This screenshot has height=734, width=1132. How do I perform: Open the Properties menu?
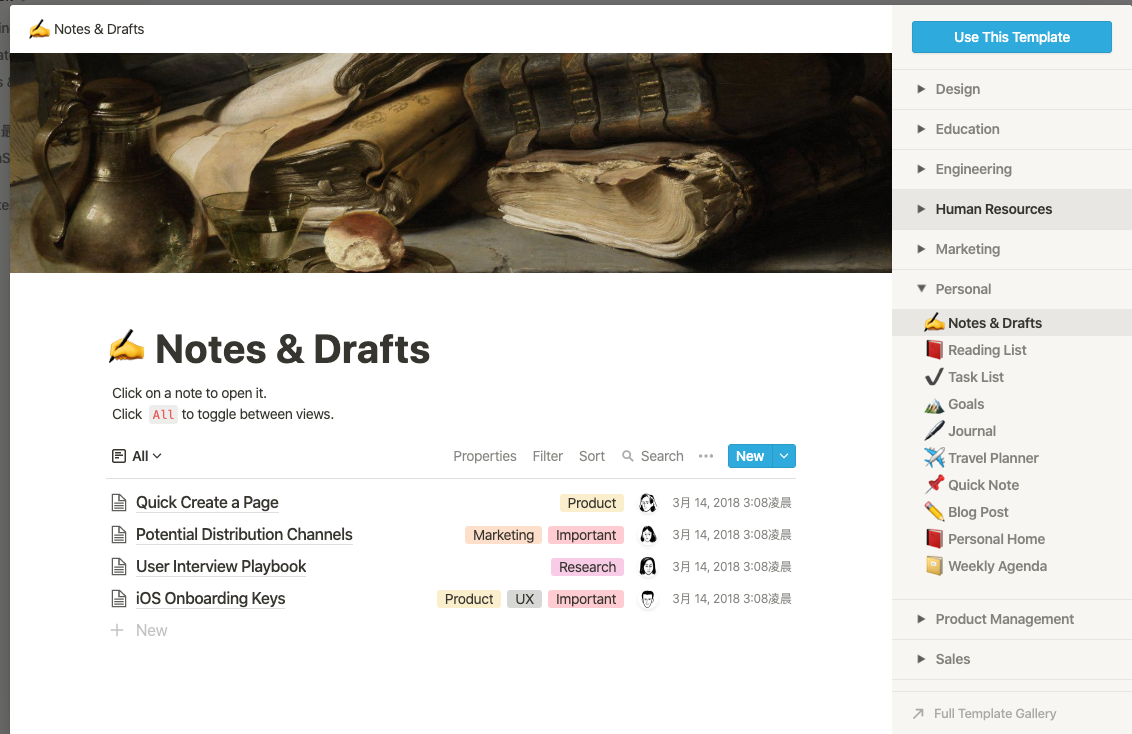tap(485, 456)
